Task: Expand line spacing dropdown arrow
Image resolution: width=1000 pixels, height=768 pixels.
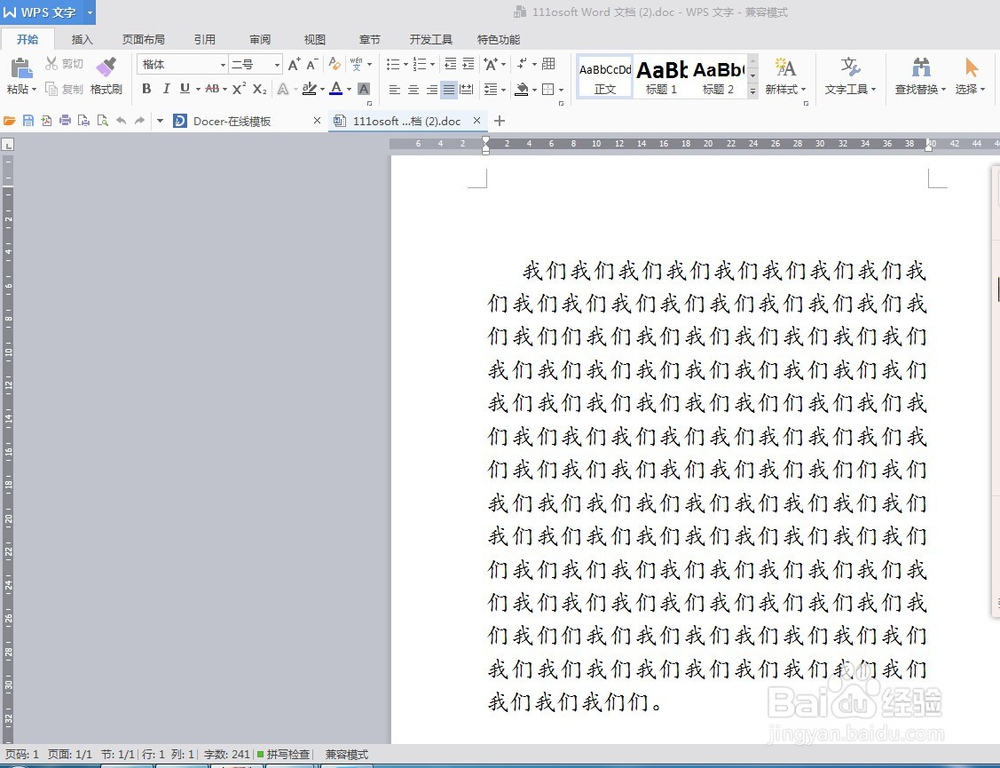Action: 503,89
